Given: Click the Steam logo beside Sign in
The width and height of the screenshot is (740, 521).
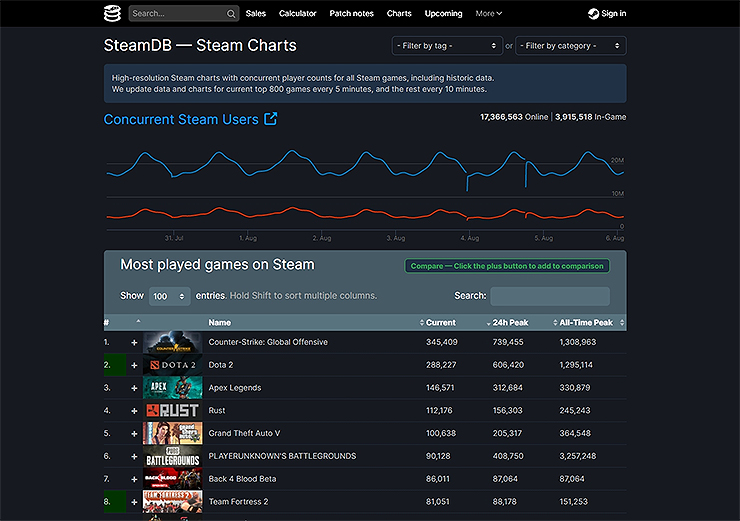Looking at the screenshot, I should tap(593, 14).
